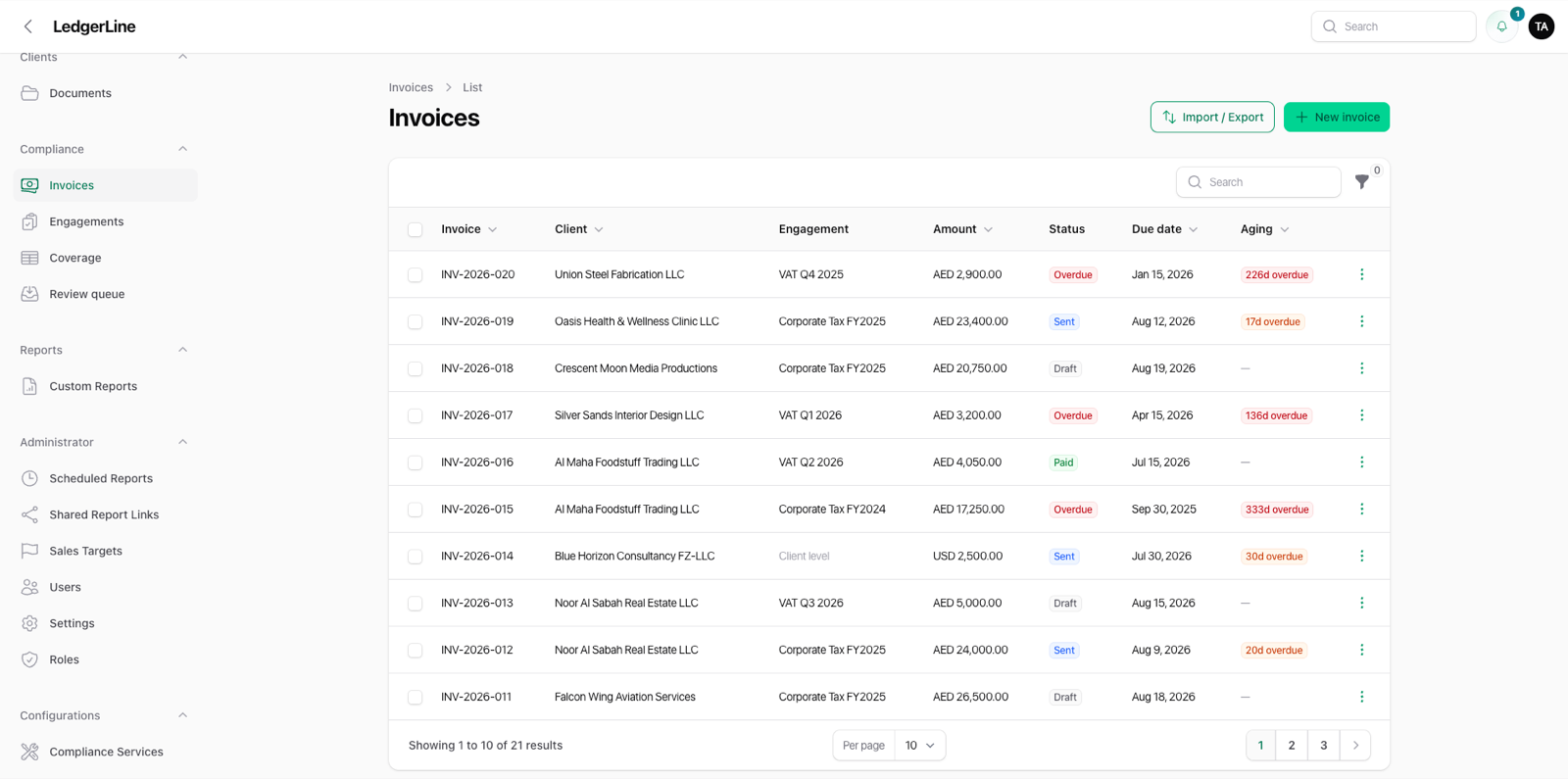Image resolution: width=1568 pixels, height=779 pixels.
Task: Click the Shared Report Links share icon
Action: (30, 514)
